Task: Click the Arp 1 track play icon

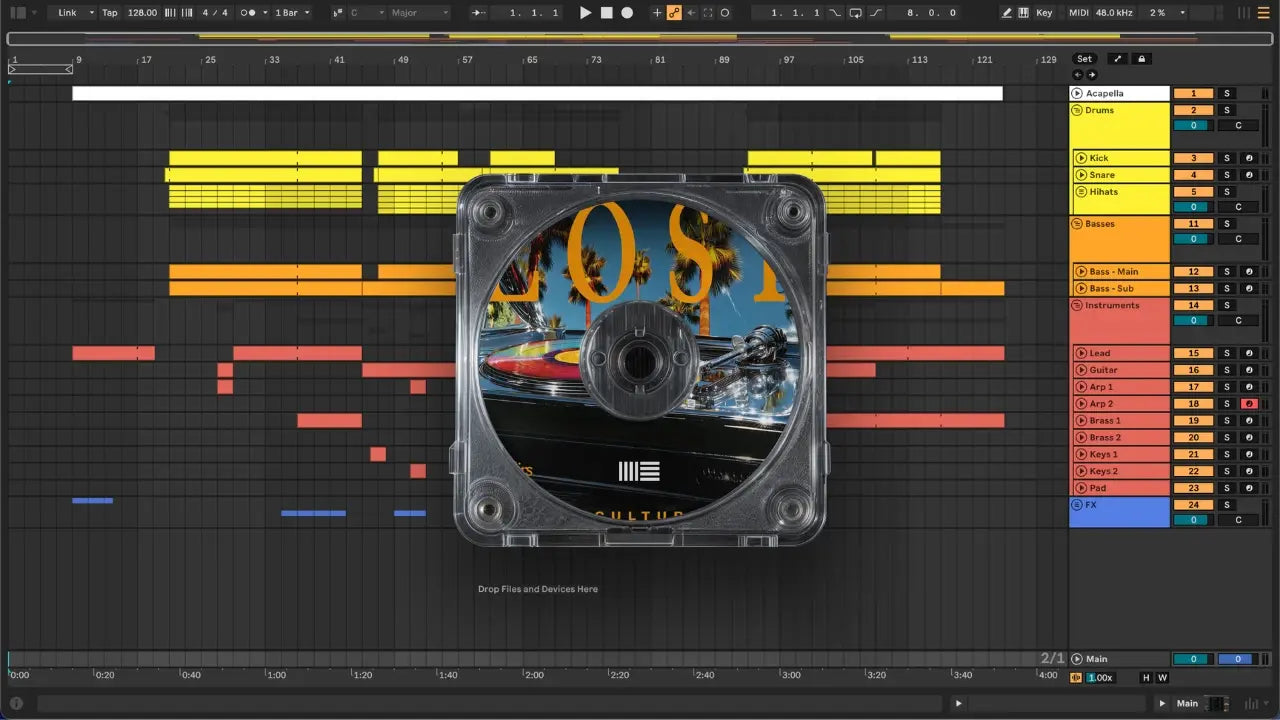Action: [x=1081, y=387]
